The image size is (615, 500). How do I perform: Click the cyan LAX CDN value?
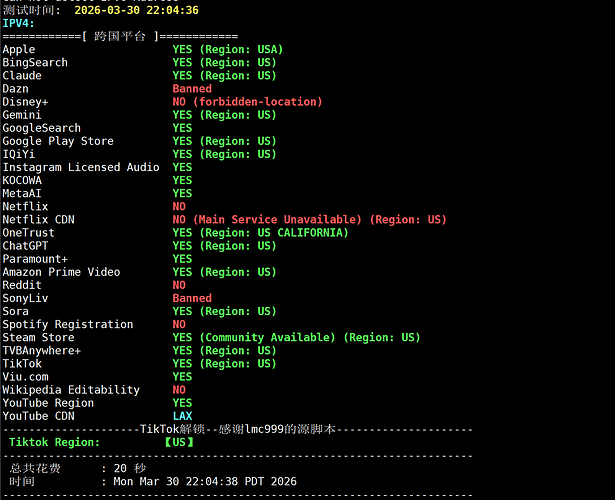pyautogui.click(x=182, y=416)
